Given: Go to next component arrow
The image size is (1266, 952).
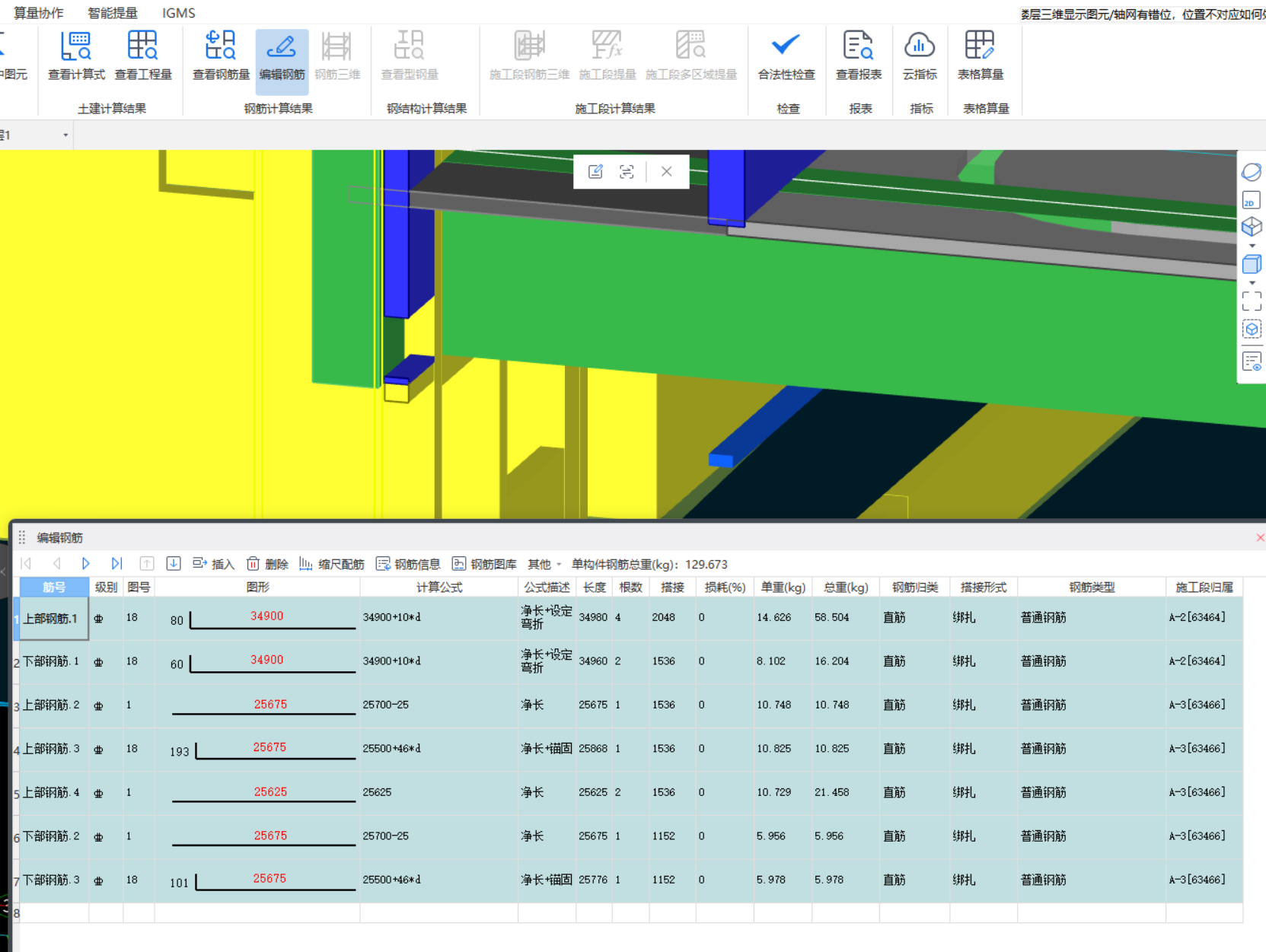Looking at the screenshot, I should click(x=85, y=564).
